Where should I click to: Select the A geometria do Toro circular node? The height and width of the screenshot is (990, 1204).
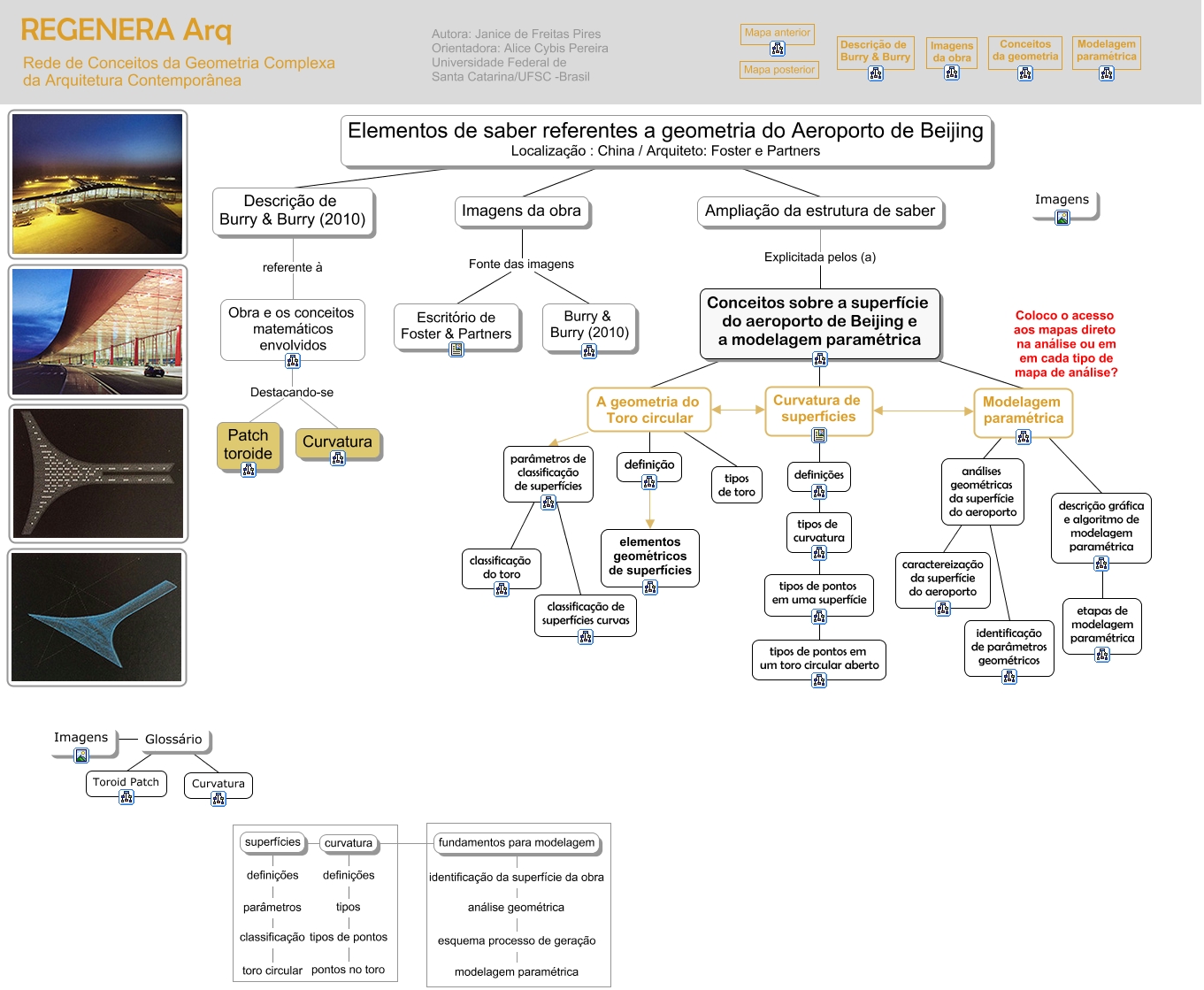[x=648, y=410]
